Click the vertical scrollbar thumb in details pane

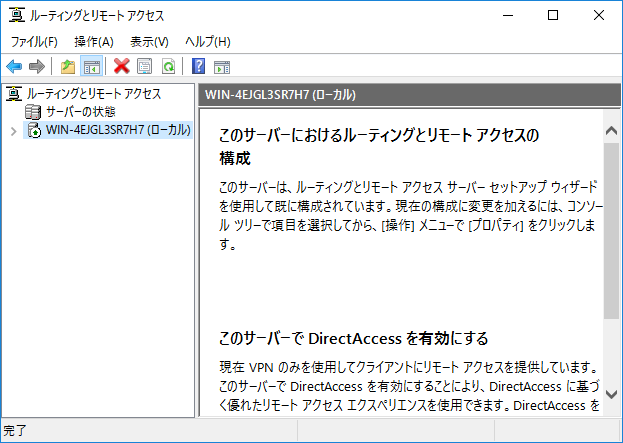coord(611,230)
